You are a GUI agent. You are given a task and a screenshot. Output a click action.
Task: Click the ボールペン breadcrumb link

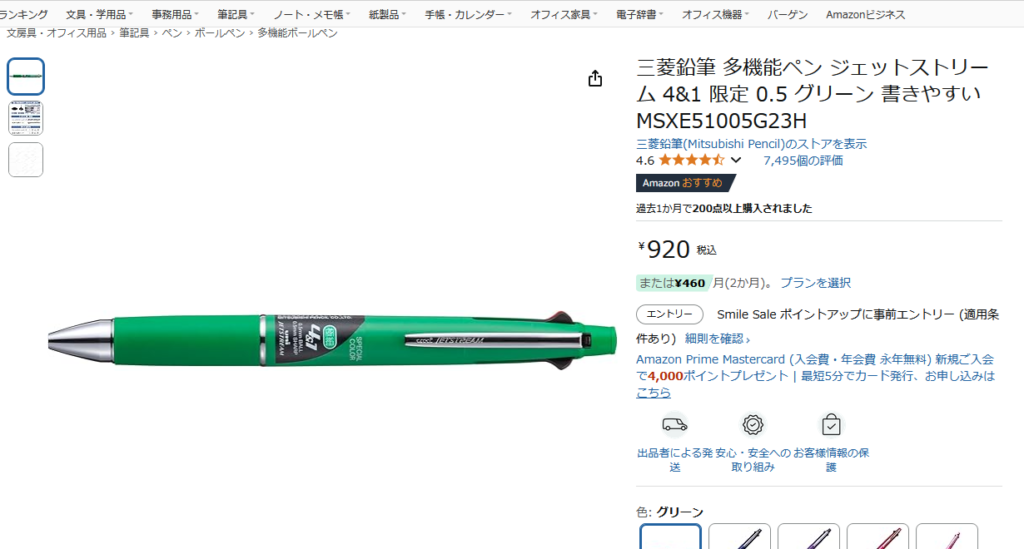[x=219, y=33]
